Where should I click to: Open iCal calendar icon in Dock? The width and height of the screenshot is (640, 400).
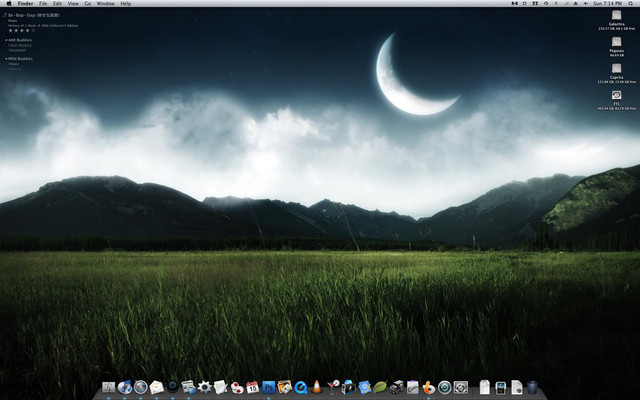click(x=252, y=387)
